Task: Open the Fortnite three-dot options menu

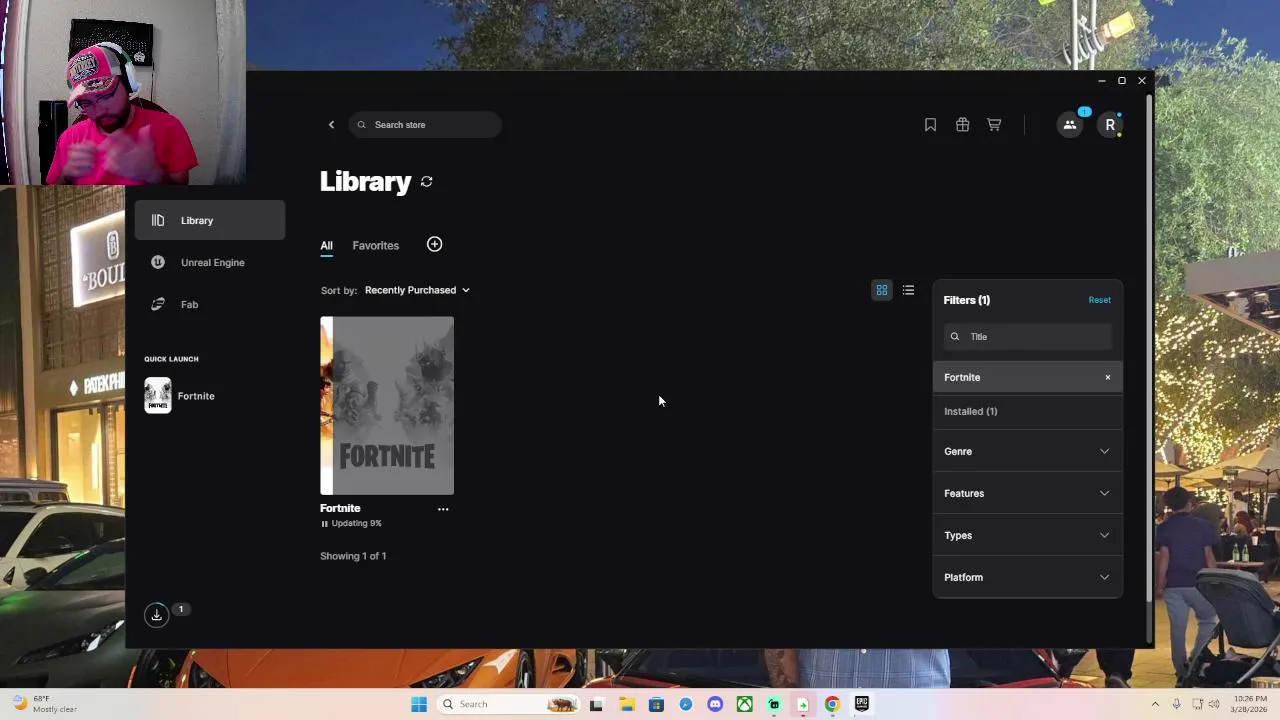Action: [443, 509]
